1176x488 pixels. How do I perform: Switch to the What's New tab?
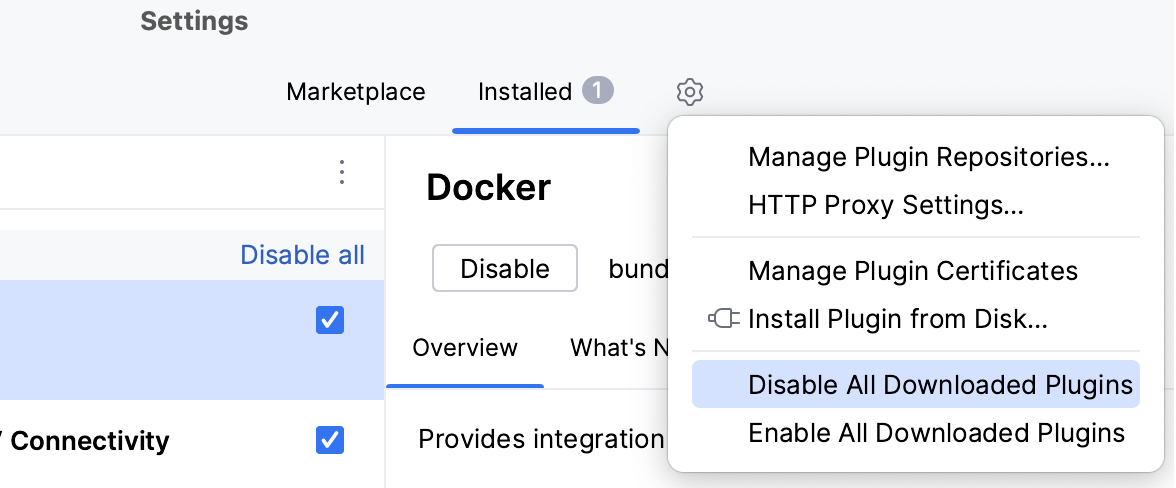tap(620, 348)
